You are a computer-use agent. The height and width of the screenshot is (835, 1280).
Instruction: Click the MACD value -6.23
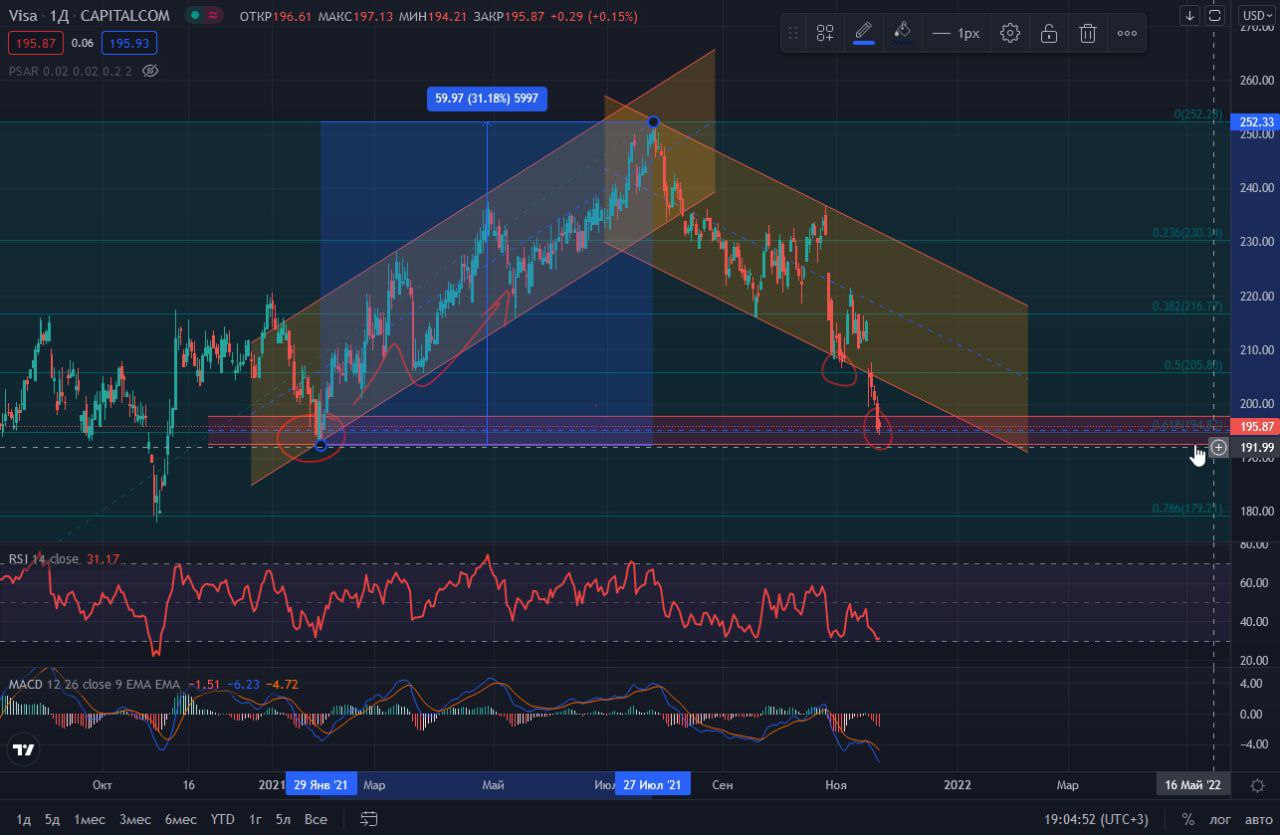click(x=243, y=685)
